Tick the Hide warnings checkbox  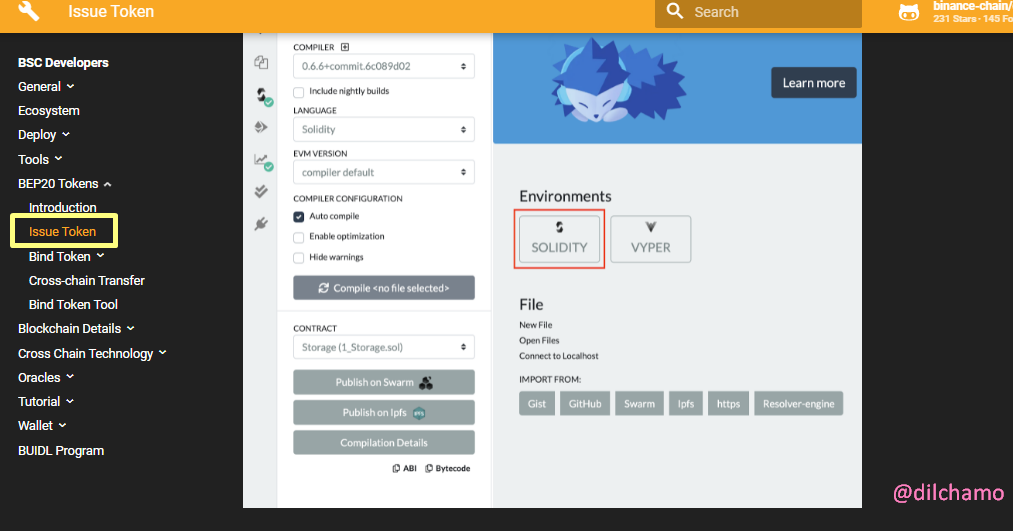(298, 258)
